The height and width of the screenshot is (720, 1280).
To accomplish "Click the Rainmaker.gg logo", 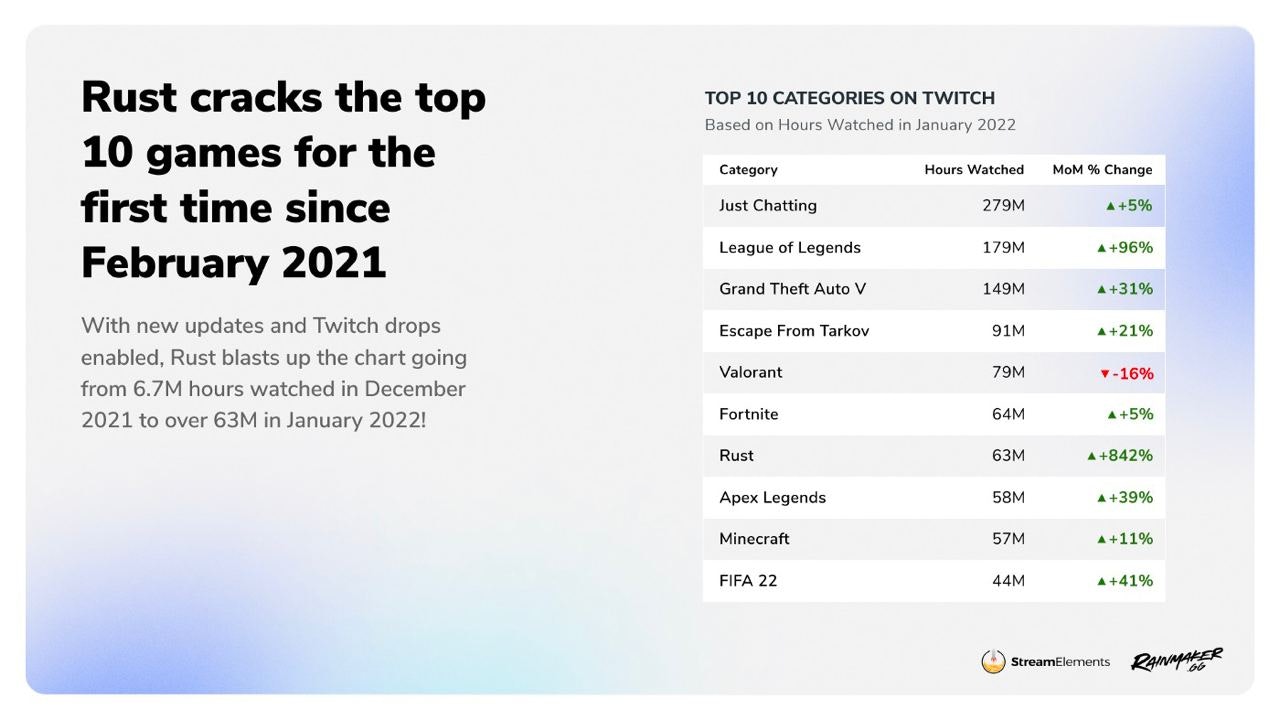I will click(x=1177, y=661).
